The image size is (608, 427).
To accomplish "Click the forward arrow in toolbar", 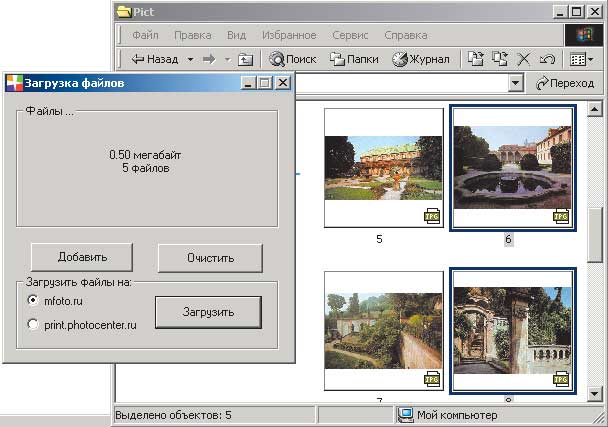I will click(209, 59).
